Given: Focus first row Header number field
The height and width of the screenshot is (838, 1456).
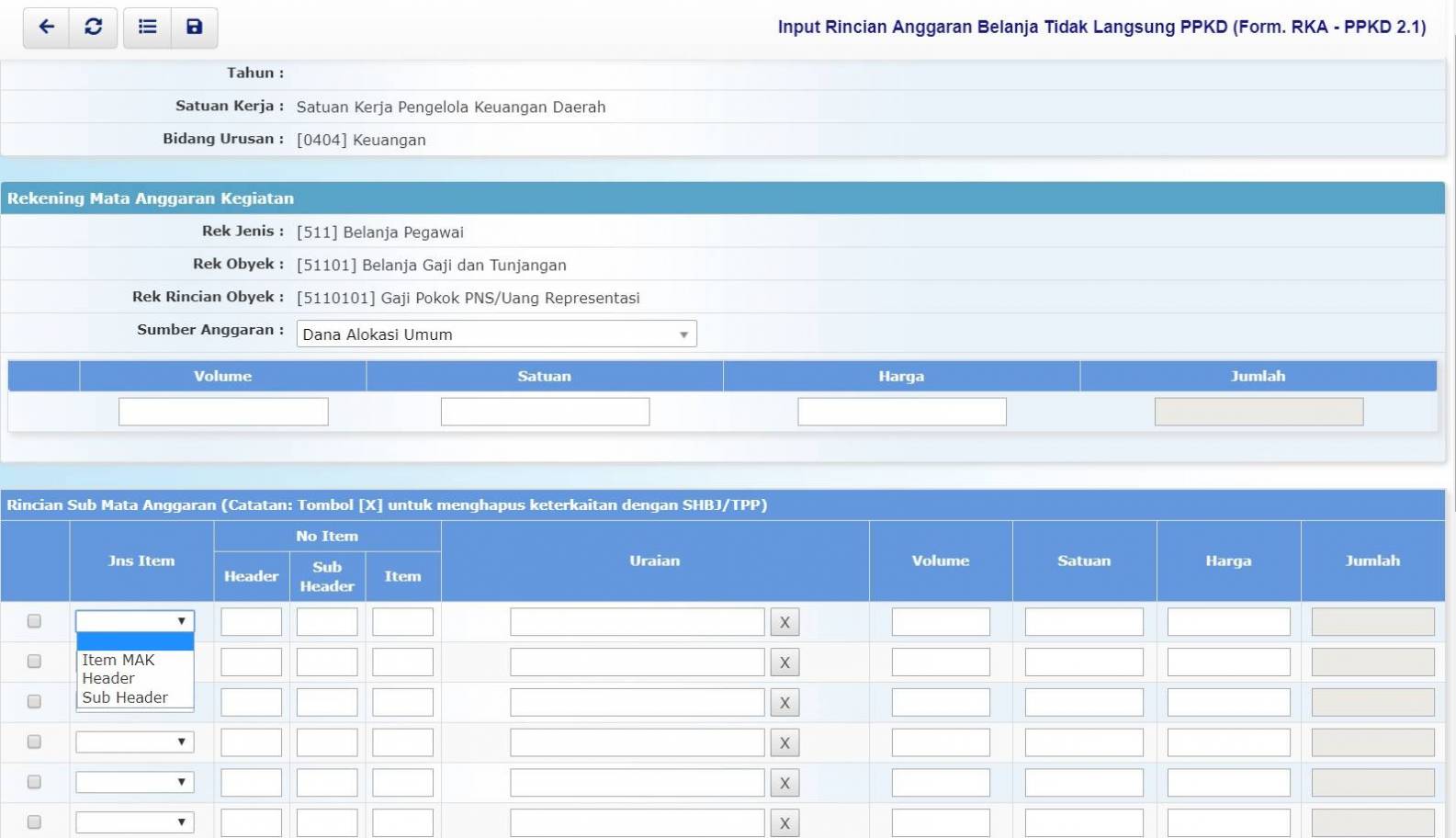Looking at the screenshot, I should pyautogui.click(x=251, y=622).
